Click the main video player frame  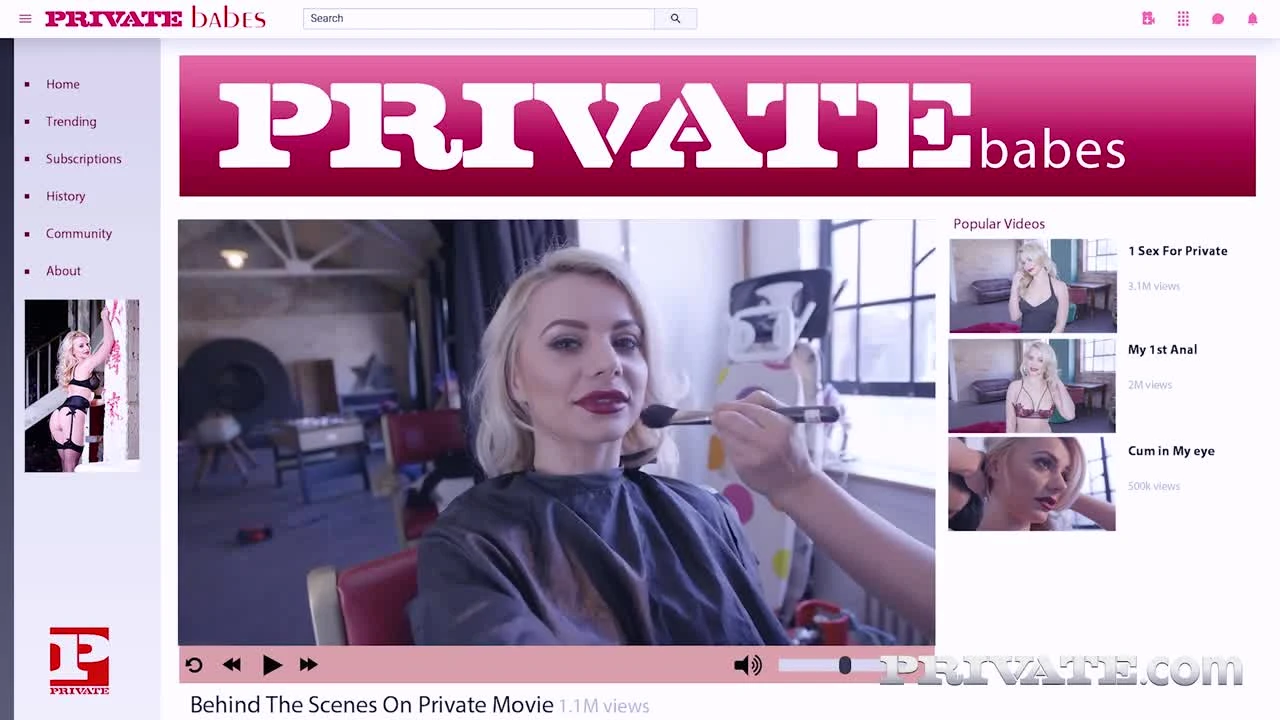pos(556,432)
